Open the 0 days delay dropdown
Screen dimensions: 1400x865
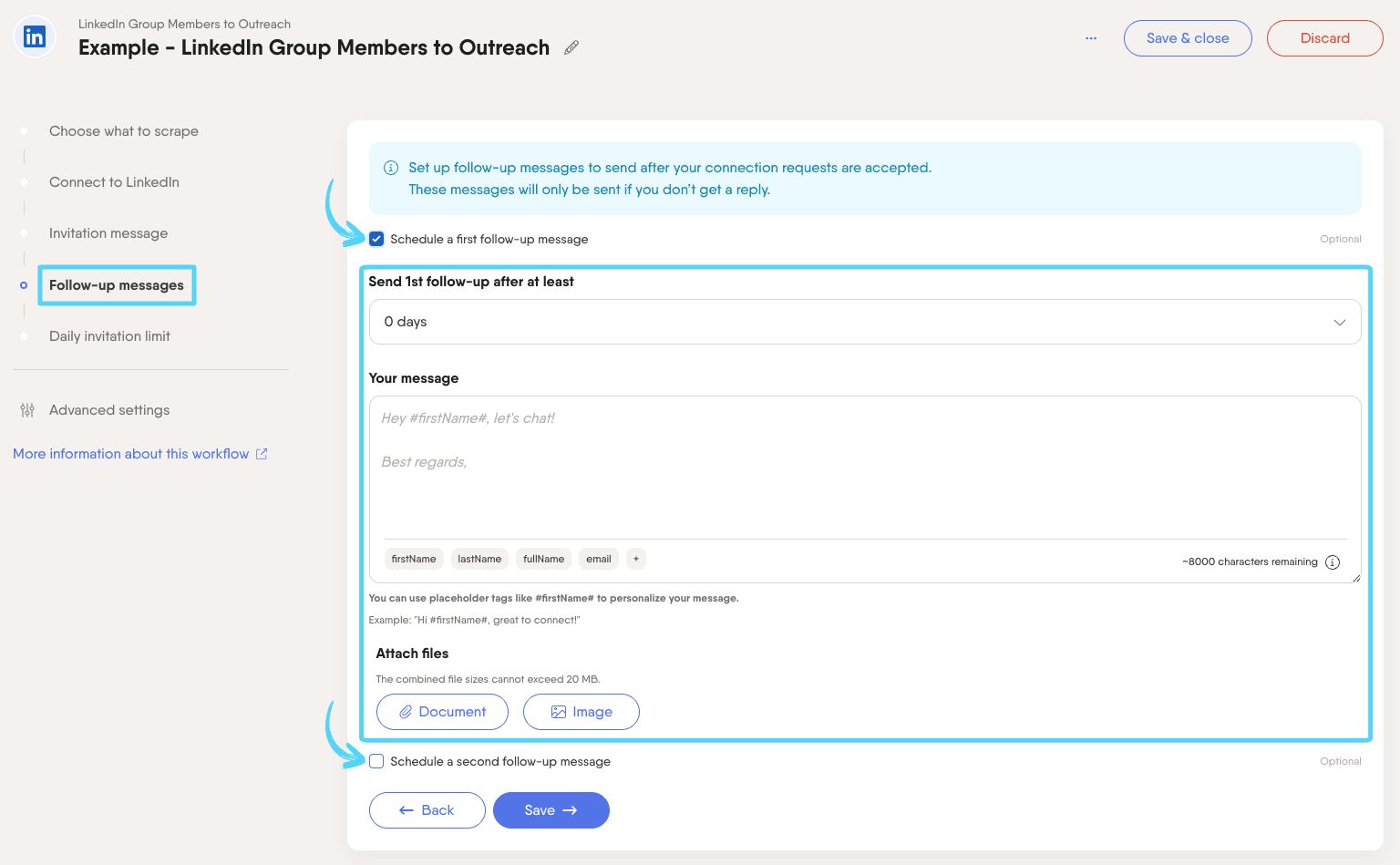tap(865, 322)
